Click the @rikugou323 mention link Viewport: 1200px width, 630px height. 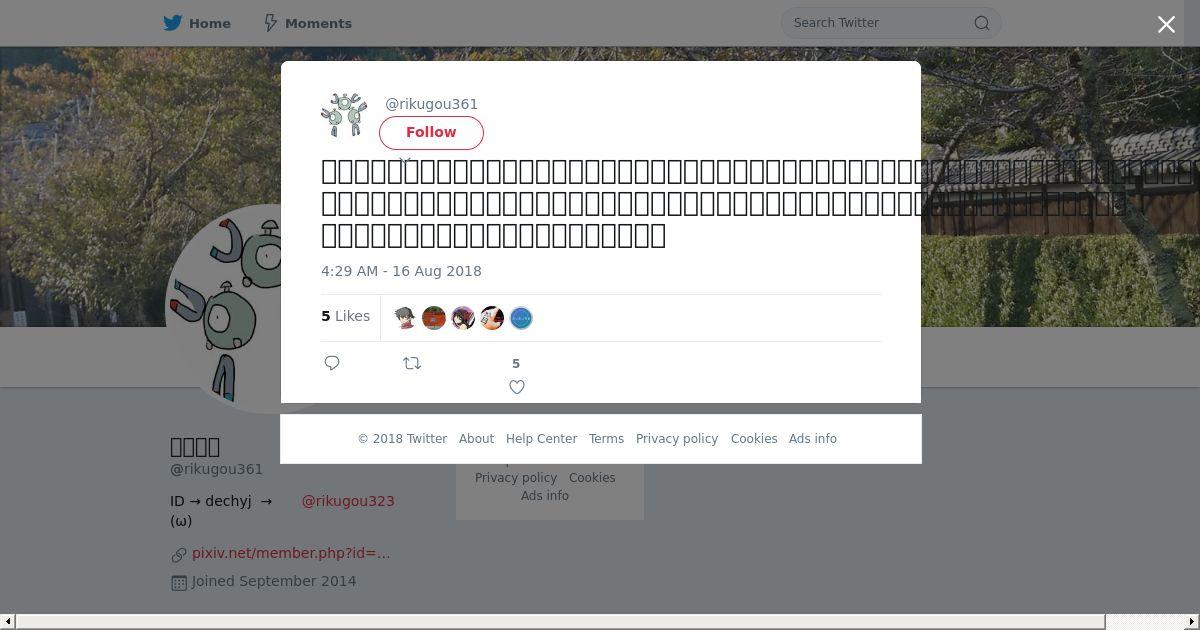pos(348,501)
